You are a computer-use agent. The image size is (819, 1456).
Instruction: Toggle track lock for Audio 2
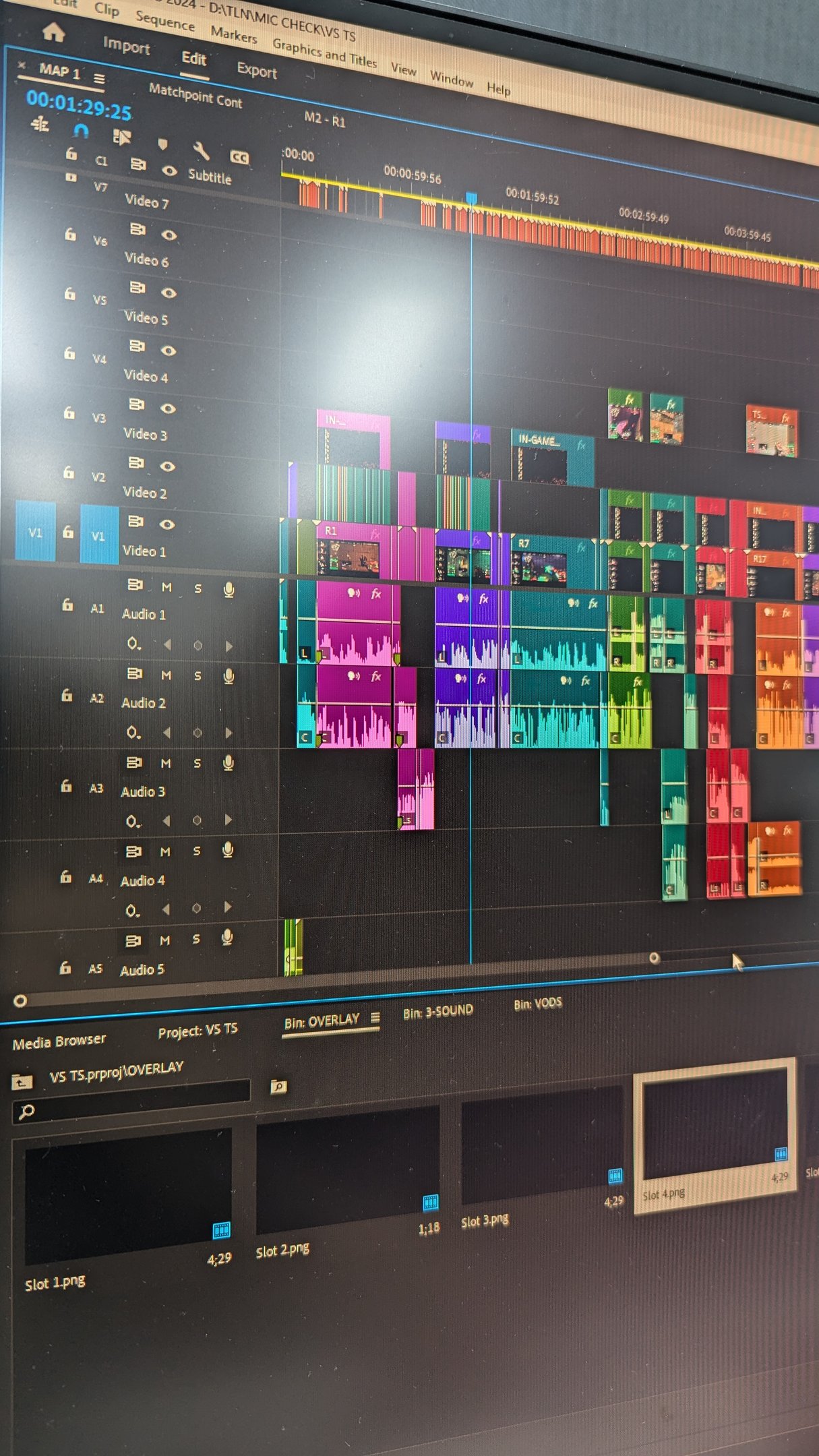[67, 695]
